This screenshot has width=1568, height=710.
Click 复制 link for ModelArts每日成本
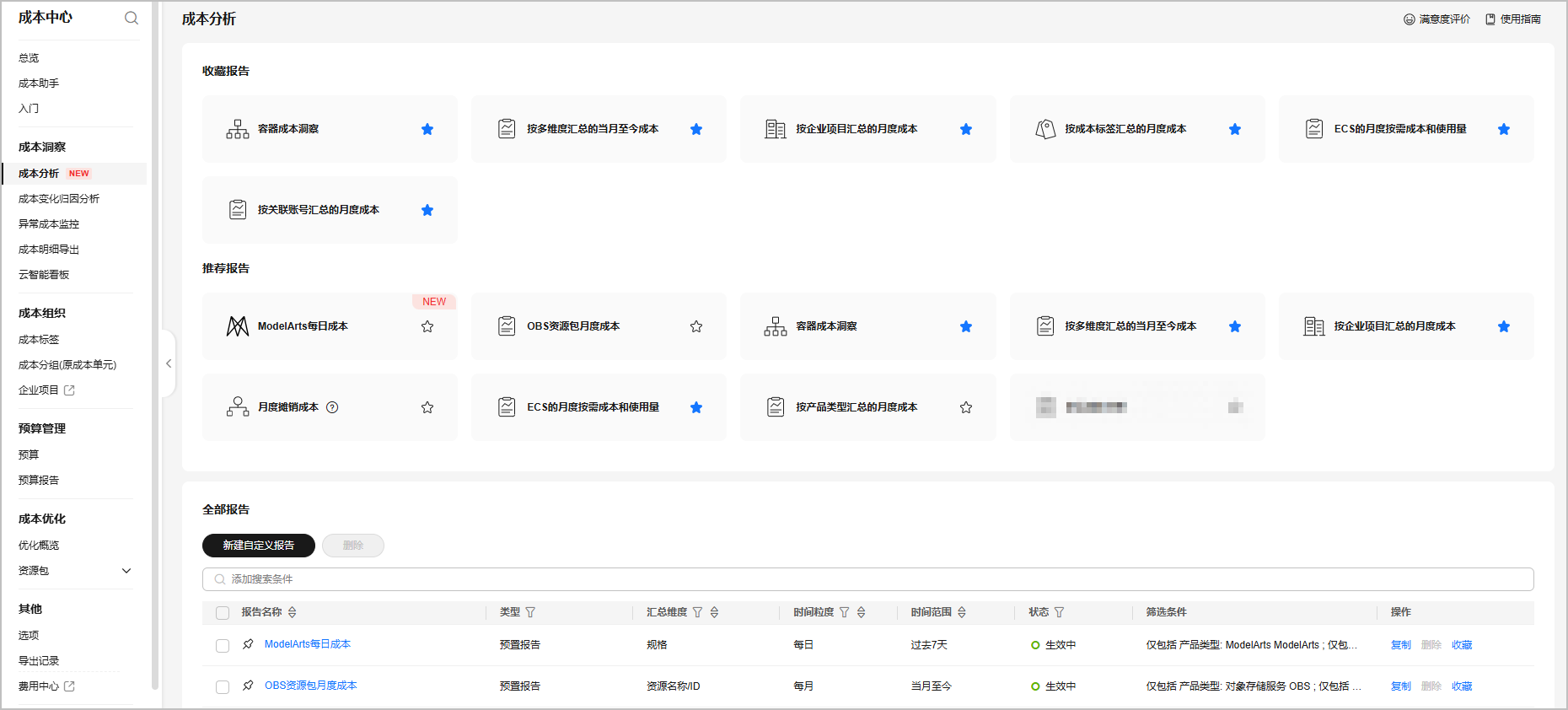pos(1400,645)
